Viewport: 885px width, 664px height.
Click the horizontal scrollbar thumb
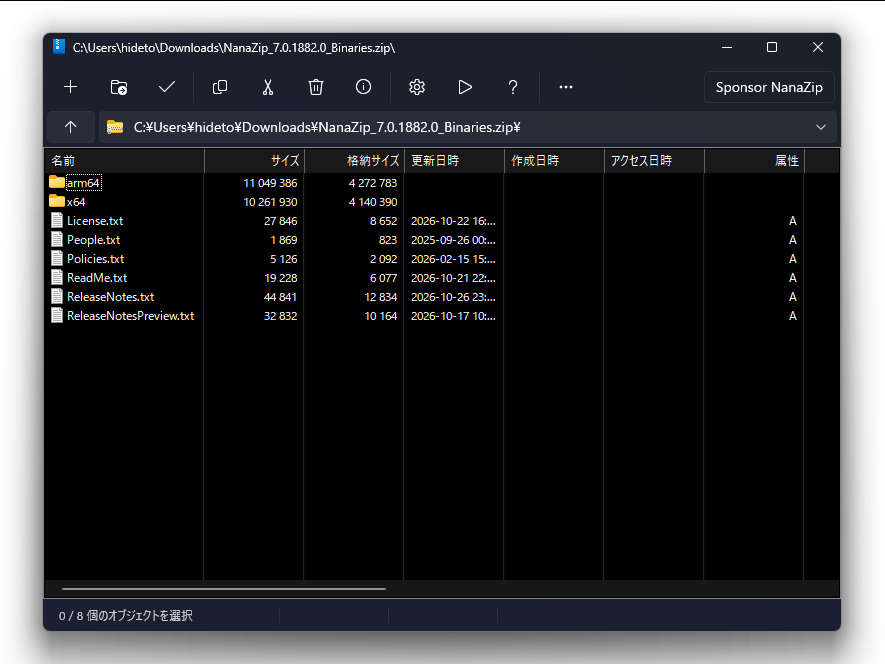tap(224, 589)
